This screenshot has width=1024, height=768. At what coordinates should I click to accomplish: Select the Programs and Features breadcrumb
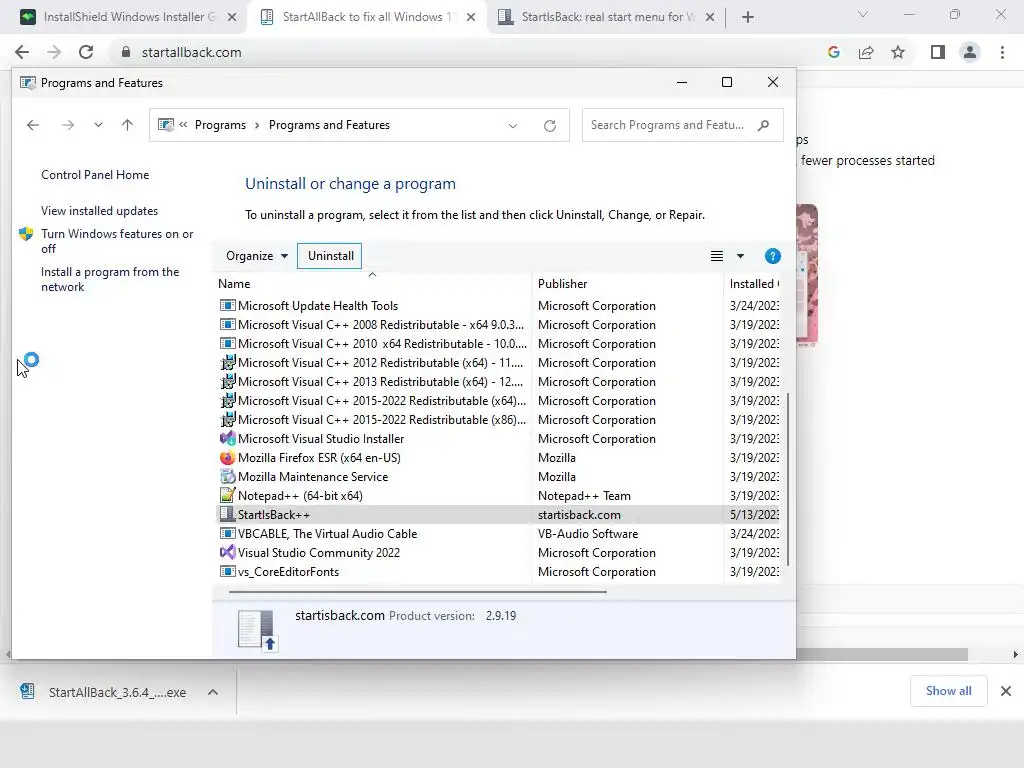pos(329,125)
